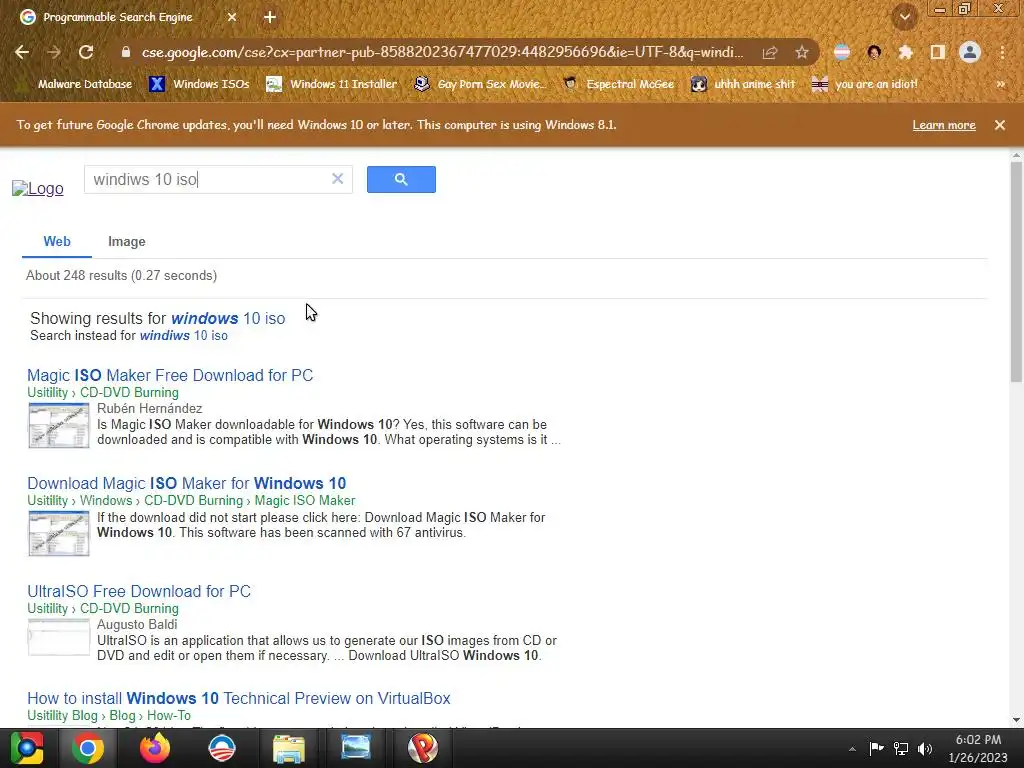1024x768 pixels.
Task: Open Chrome's three-dot menu
Action: tap(1002, 52)
